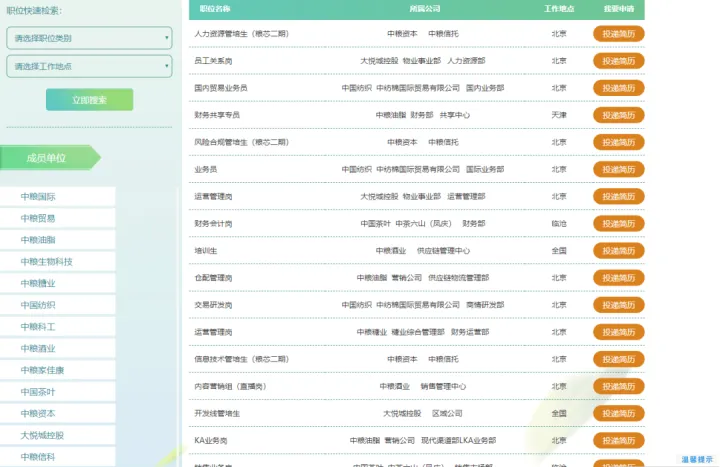The image size is (720, 467).
Task: Open the 仓配管理岗 job title
Action: click(x=213, y=278)
